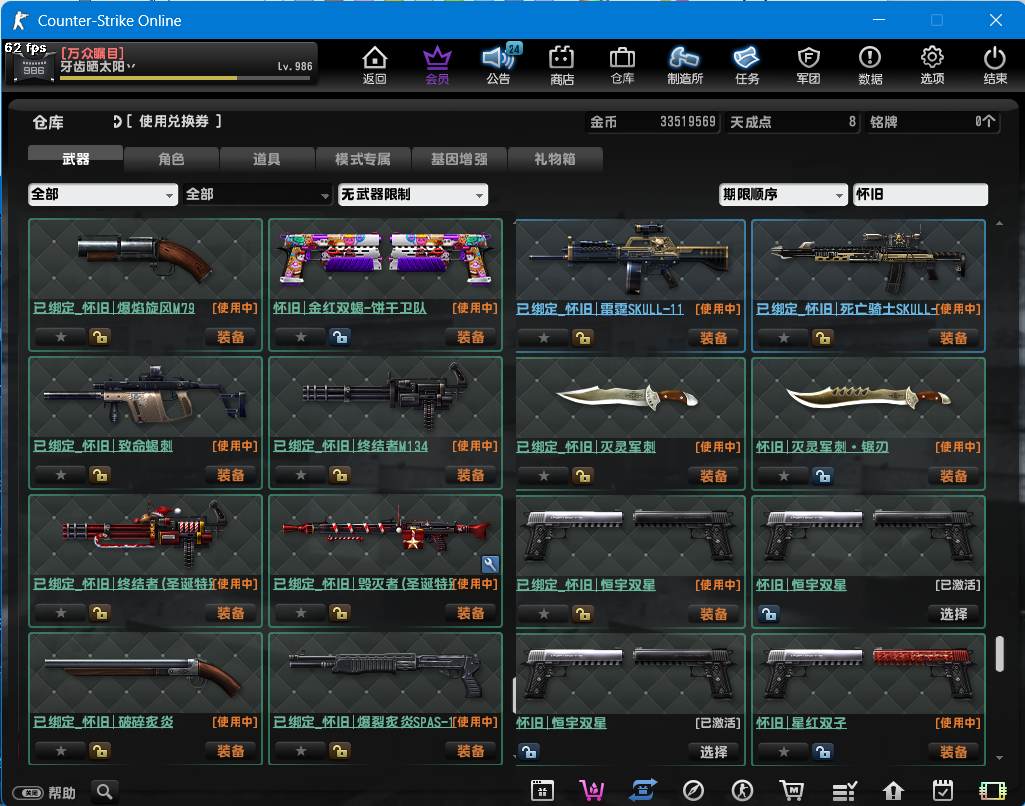Image resolution: width=1025 pixels, height=806 pixels.
Task: Click the inventory scrollbar thumb
Action: [1000, 654]
